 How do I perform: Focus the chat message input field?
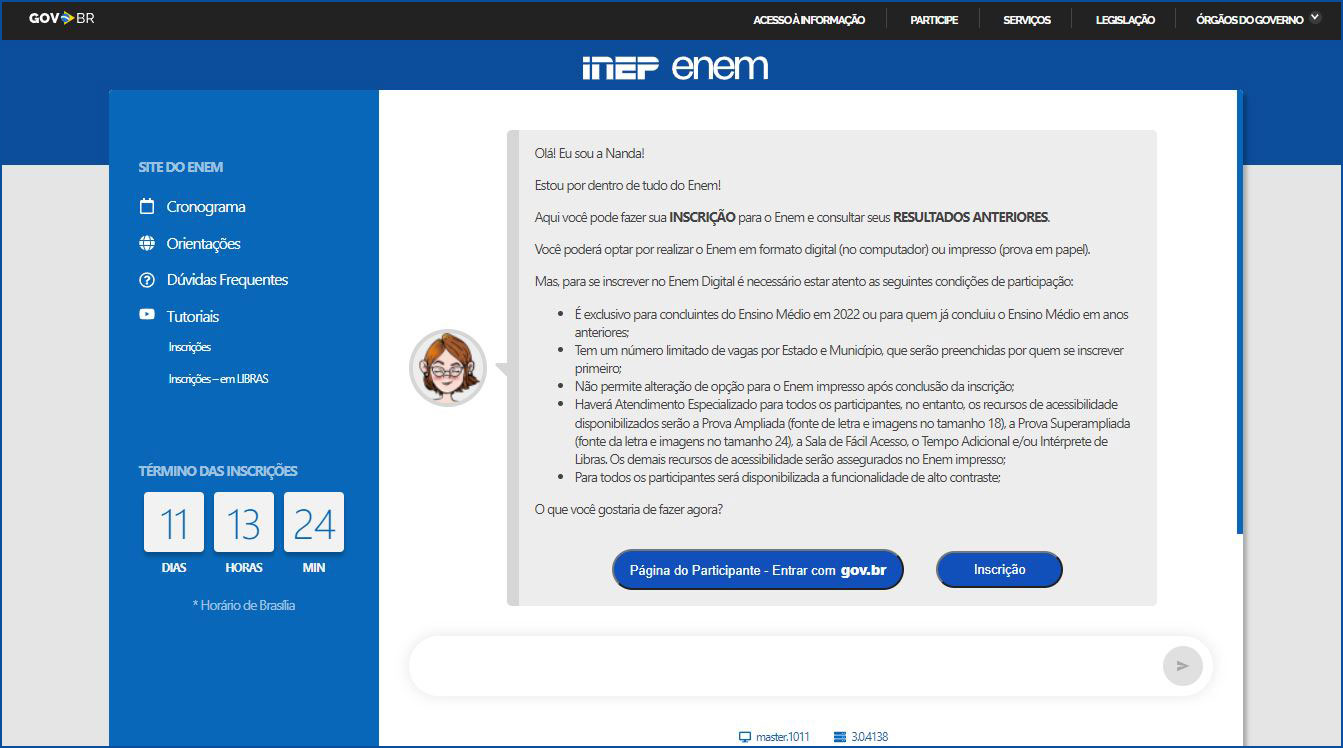780,665
